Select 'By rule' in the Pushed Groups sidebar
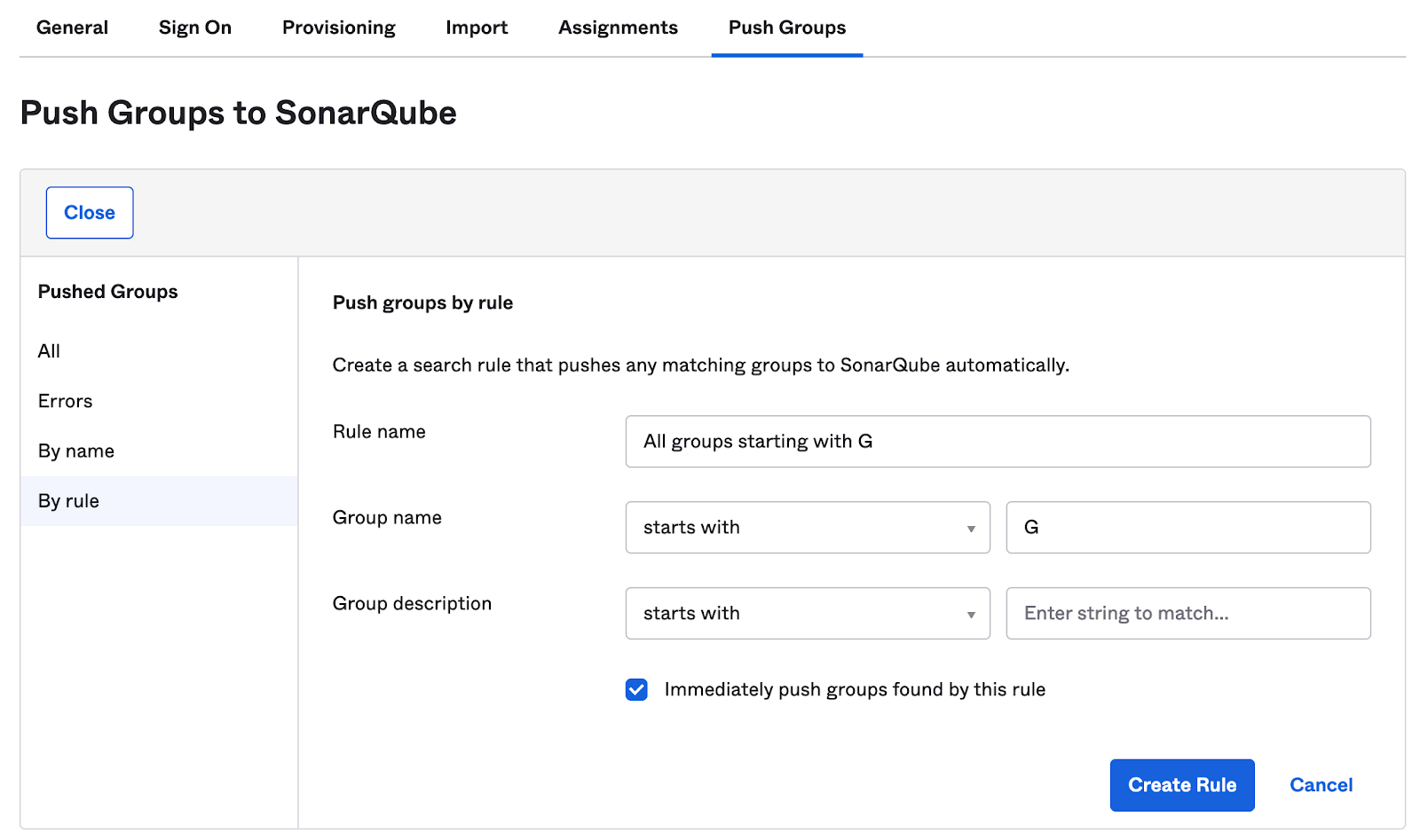 tap(67, 500)
